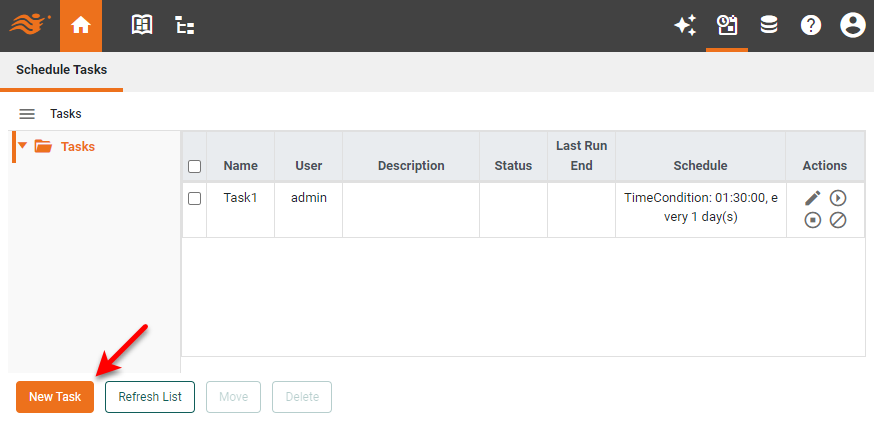
Task: Open the Help question mark icon
Action: point(811,26)
